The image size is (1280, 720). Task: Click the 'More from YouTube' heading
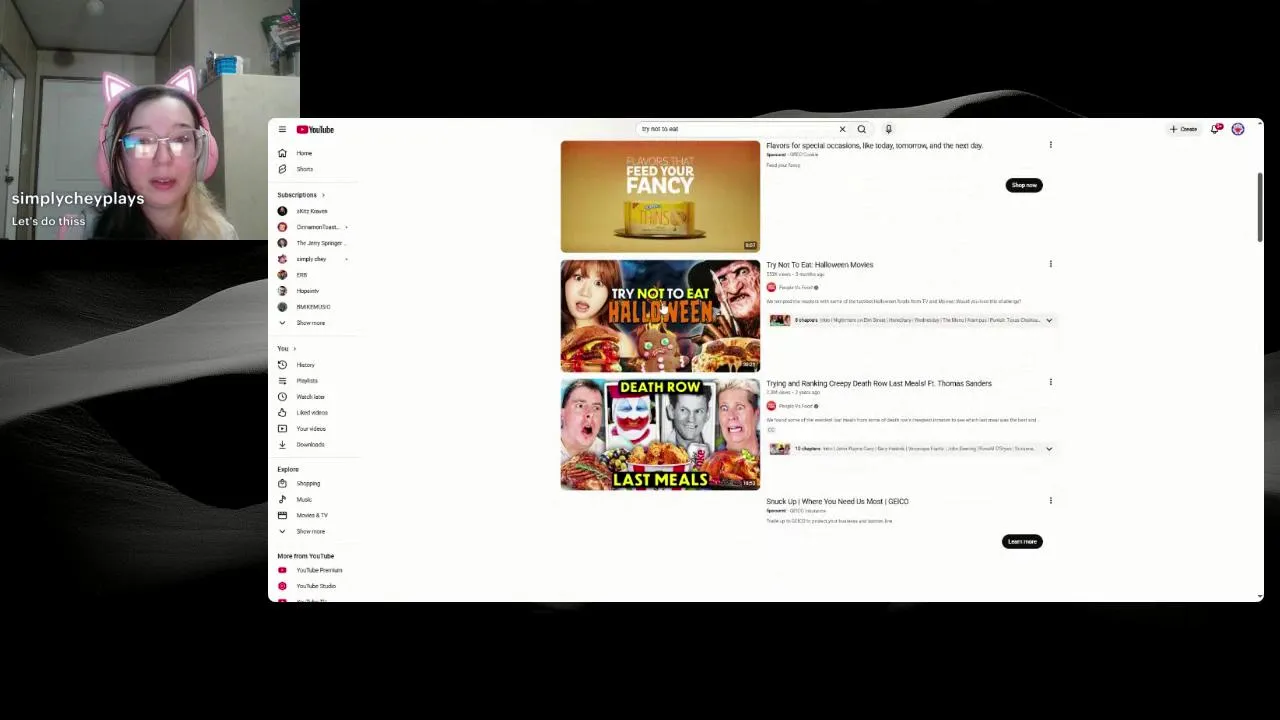click(x=306, y=556)
